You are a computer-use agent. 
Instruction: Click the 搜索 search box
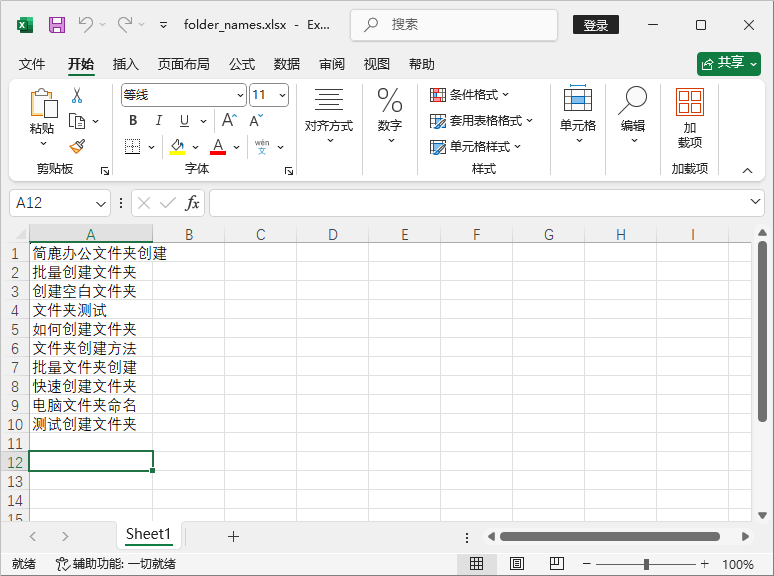(x=454, y=25)
